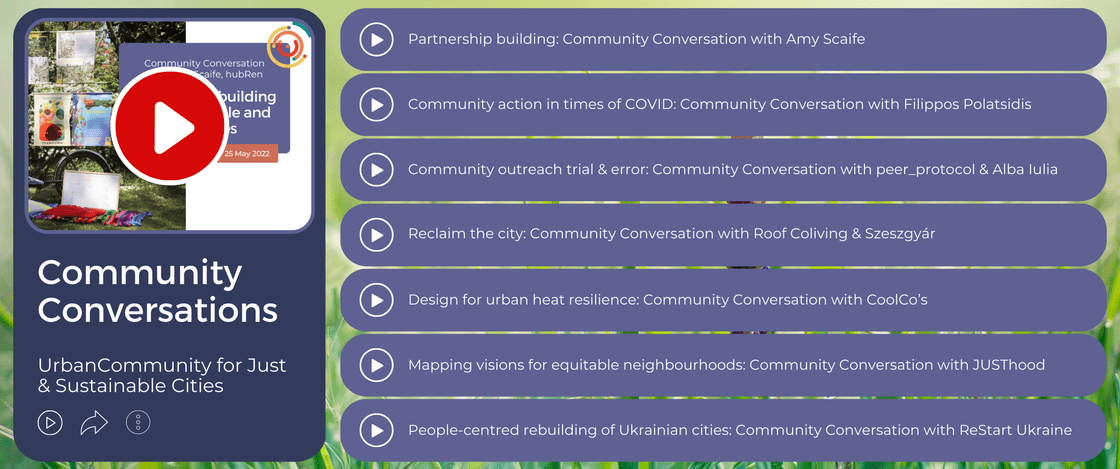Click the large red play button on the video
Image resolution: width=1120 pixels, height=469 pixels.
pyautogui.click(x=168, y=127)
